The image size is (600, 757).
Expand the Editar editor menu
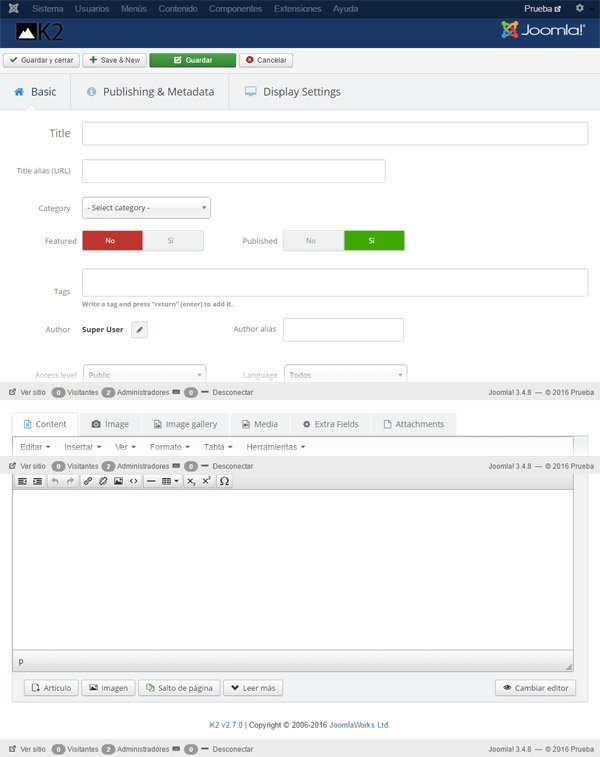point(35,447)
